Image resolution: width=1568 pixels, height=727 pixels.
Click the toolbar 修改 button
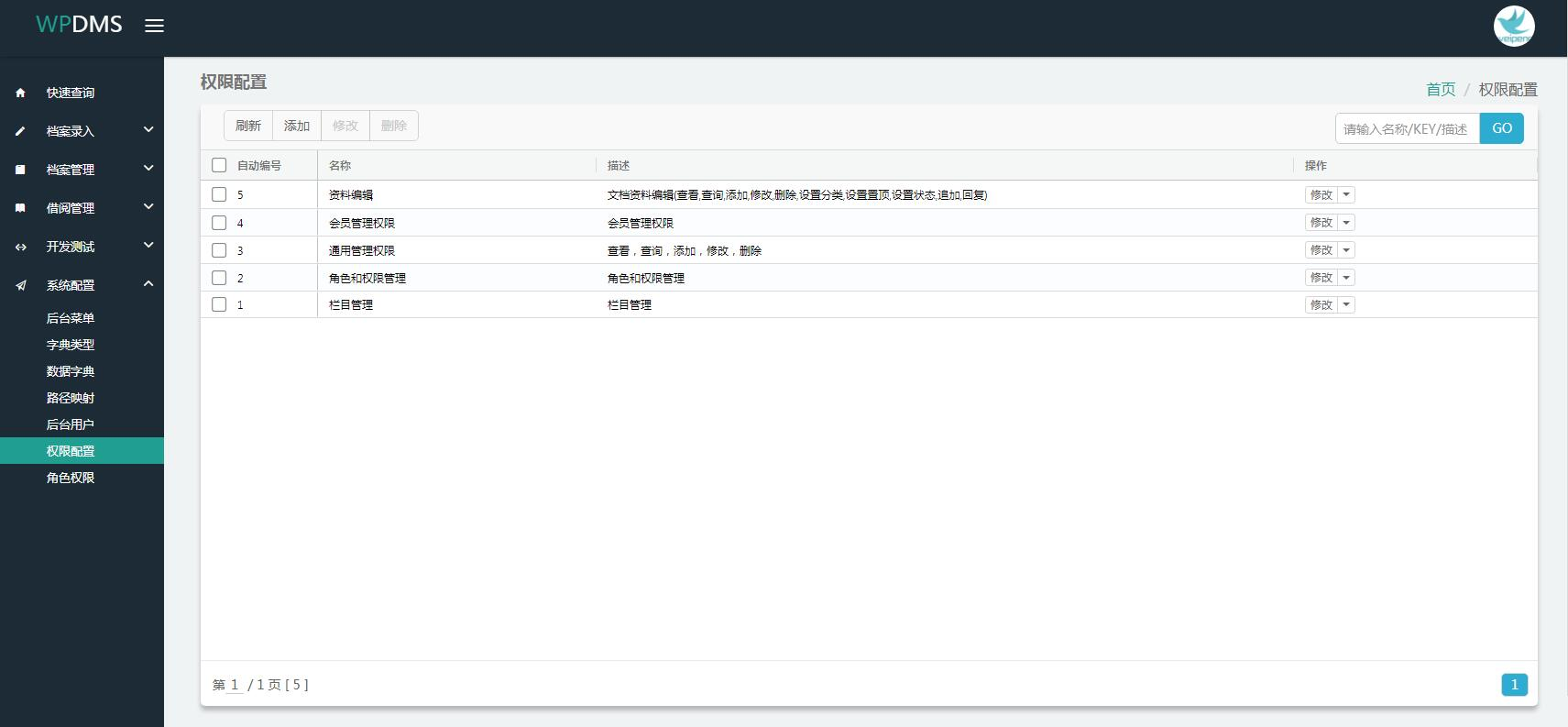(345, 126)
